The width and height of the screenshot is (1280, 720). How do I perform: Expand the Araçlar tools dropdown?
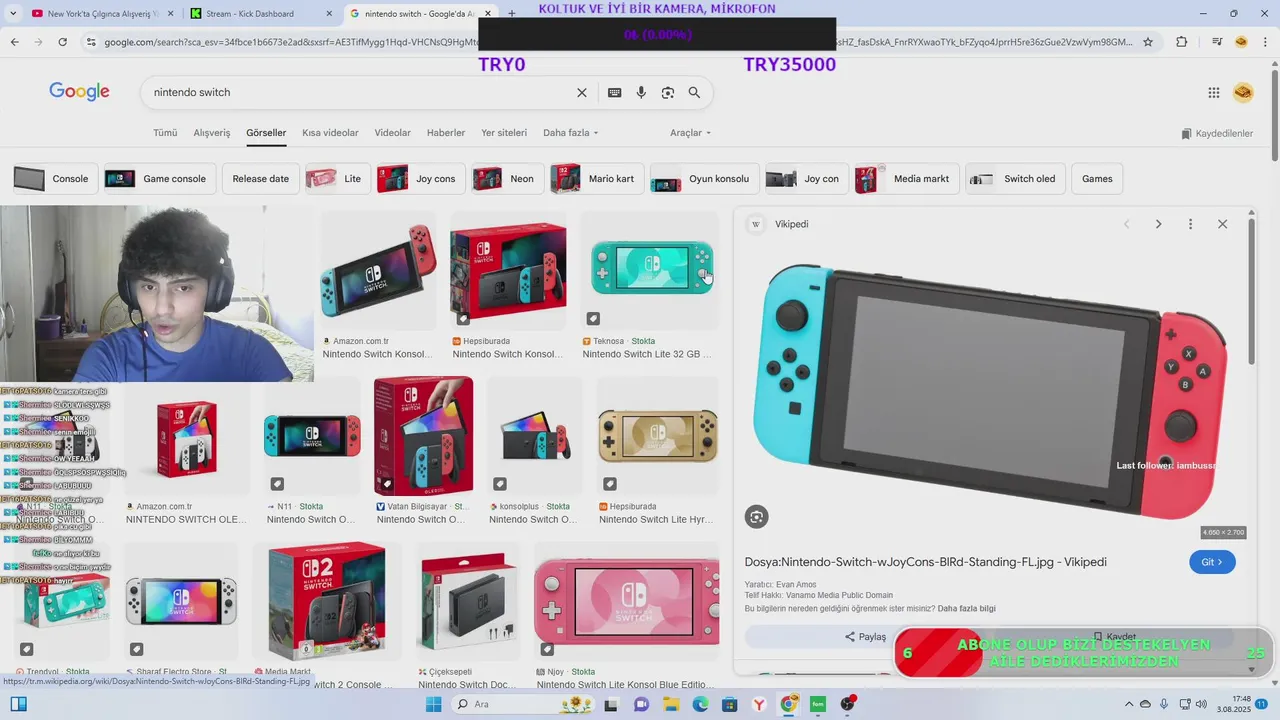690,133
